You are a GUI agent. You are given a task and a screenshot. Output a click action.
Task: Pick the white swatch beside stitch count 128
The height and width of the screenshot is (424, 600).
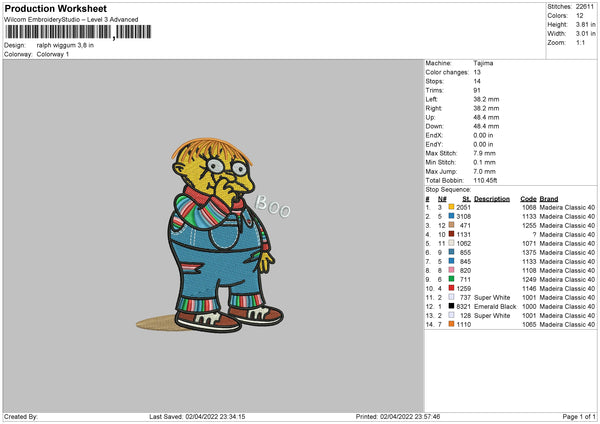[451, 315]
